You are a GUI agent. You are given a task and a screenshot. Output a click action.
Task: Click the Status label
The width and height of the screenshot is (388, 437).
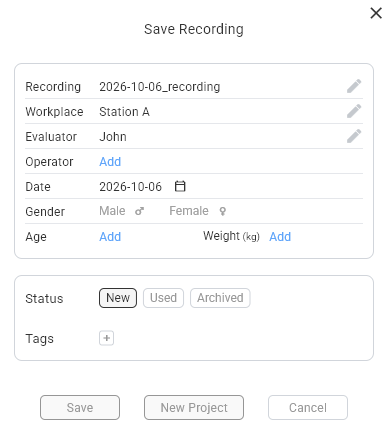44,299
